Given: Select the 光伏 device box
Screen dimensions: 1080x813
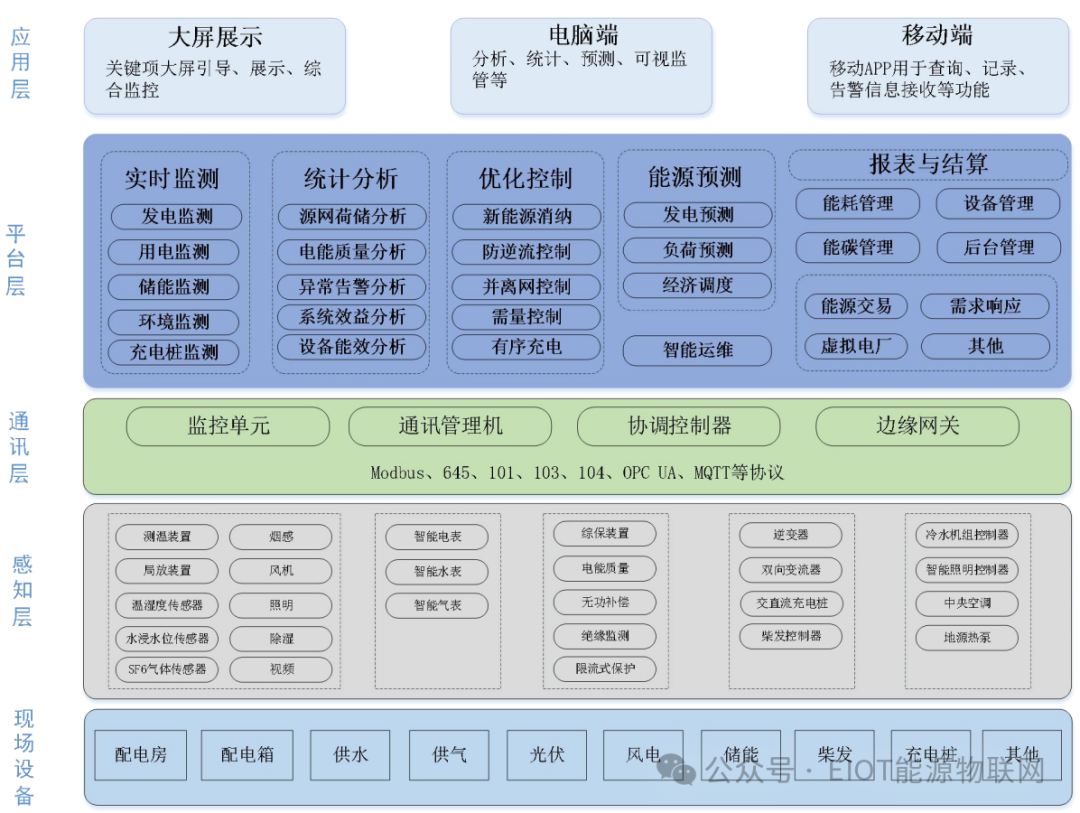Looking at the screenshot, I should coord(547,755).
